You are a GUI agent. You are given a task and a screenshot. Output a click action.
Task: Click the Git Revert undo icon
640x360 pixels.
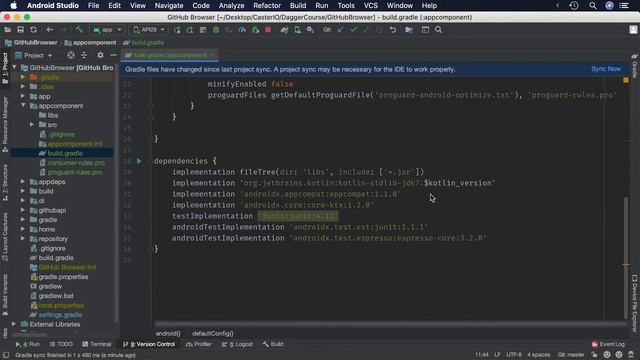393,30
